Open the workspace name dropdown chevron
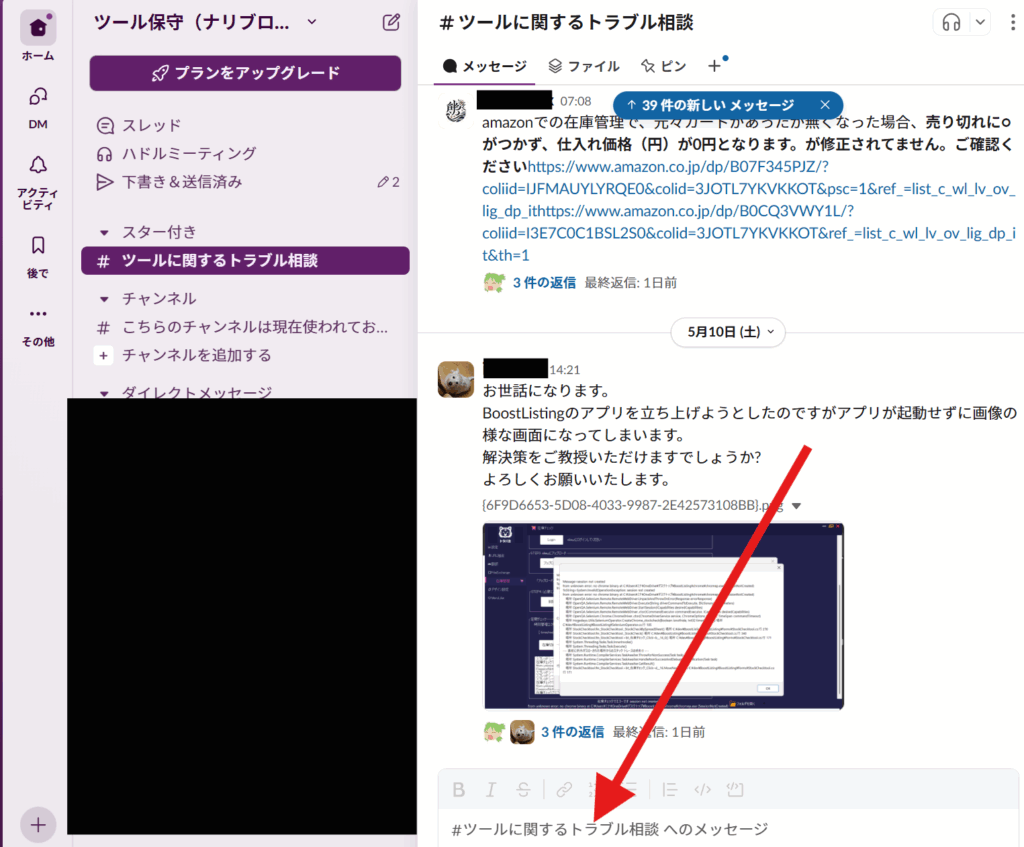The image size is (1024, 847). [312, 22]
